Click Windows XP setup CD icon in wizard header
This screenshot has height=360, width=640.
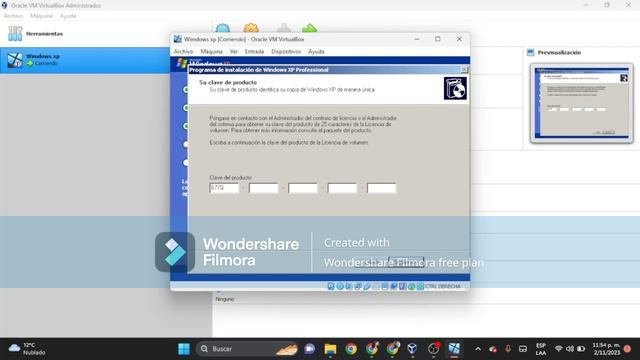[455, 88]
